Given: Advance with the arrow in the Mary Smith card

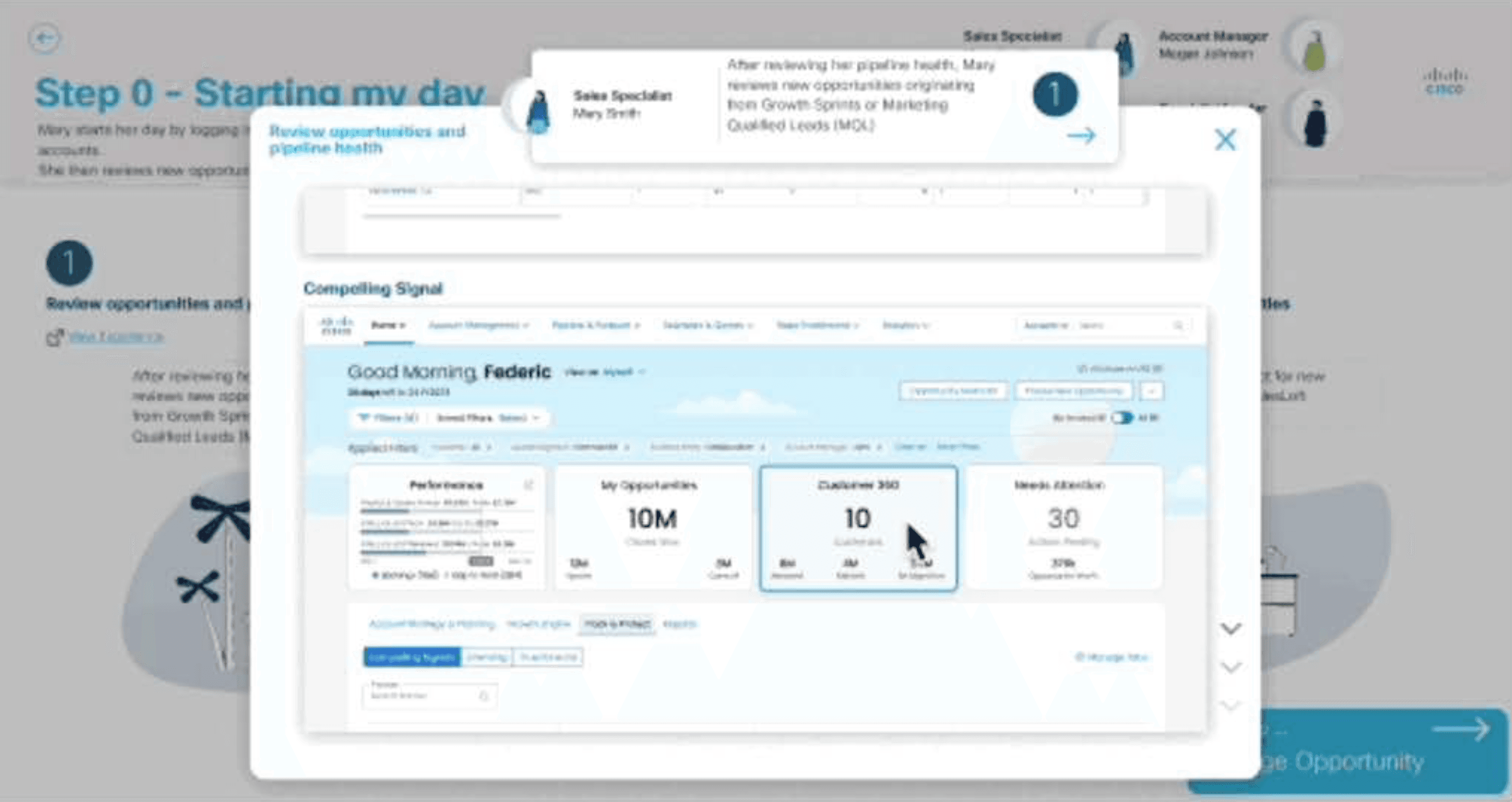Looking at the screenshot, I should point(1081,136).
